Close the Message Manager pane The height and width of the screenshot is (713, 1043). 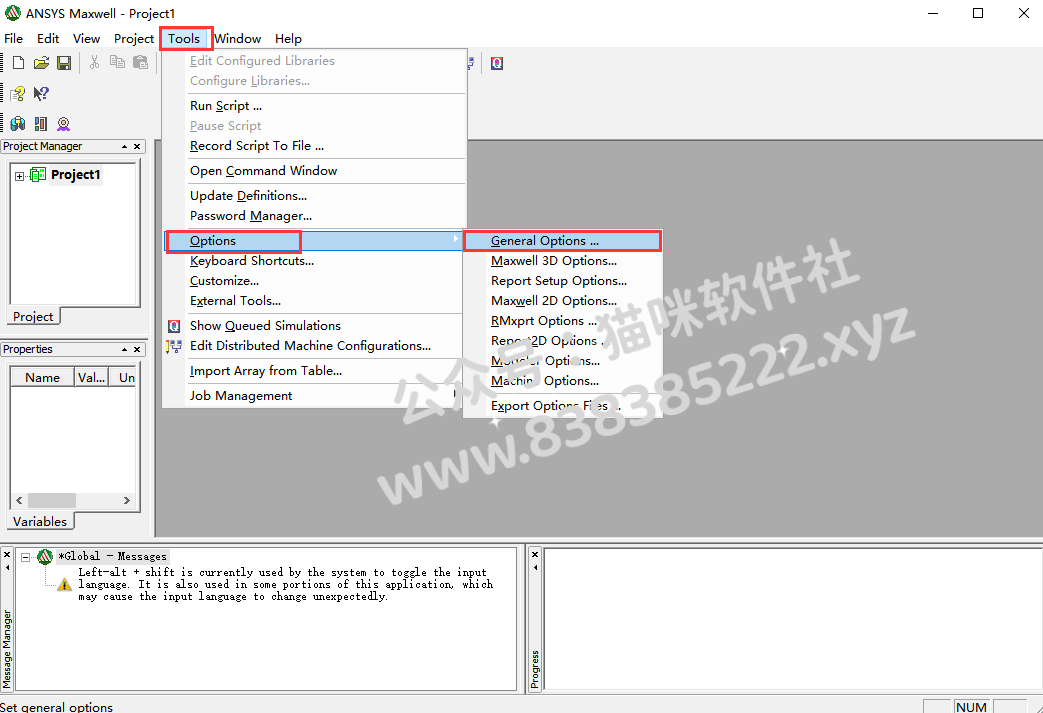[7, 555]
